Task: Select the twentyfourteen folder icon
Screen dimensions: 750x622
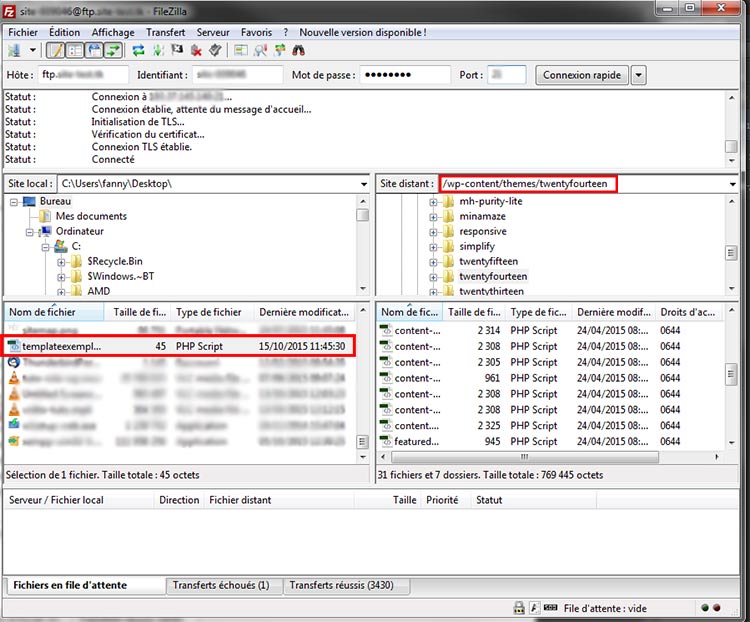Action: [x=448, y=276]
